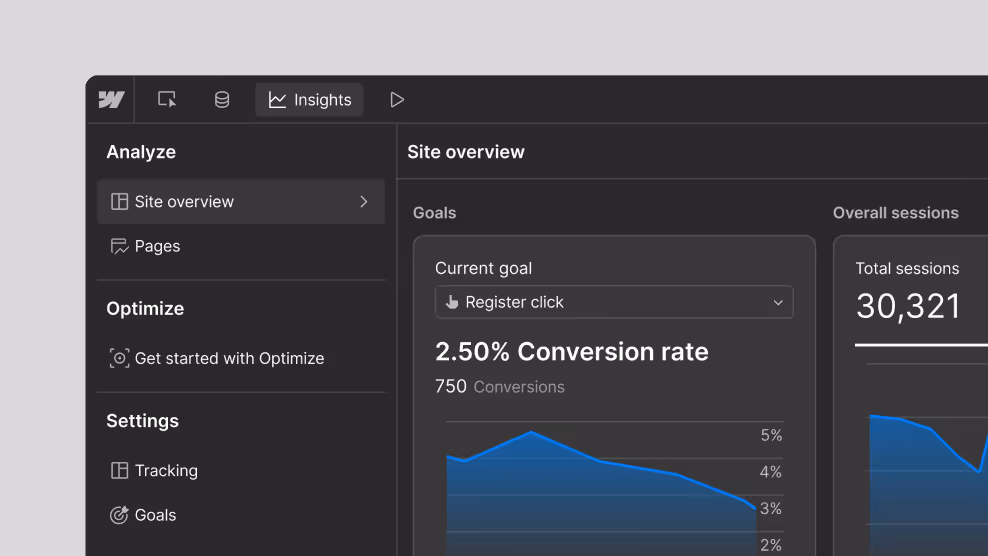Click the Pages chart icon

click(x=119, y=246)
